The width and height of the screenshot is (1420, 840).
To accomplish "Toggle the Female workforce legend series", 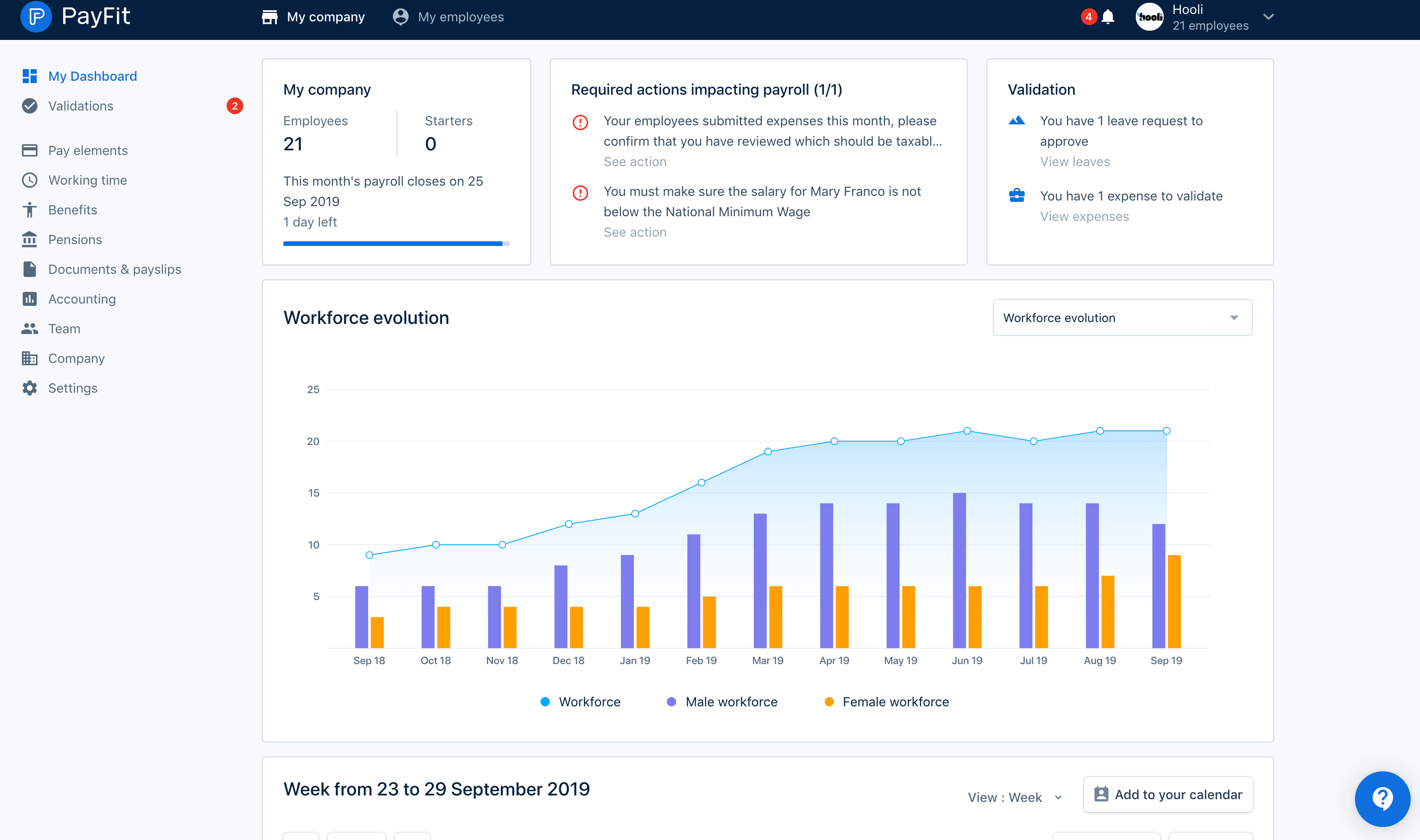I will coord(886,702).
